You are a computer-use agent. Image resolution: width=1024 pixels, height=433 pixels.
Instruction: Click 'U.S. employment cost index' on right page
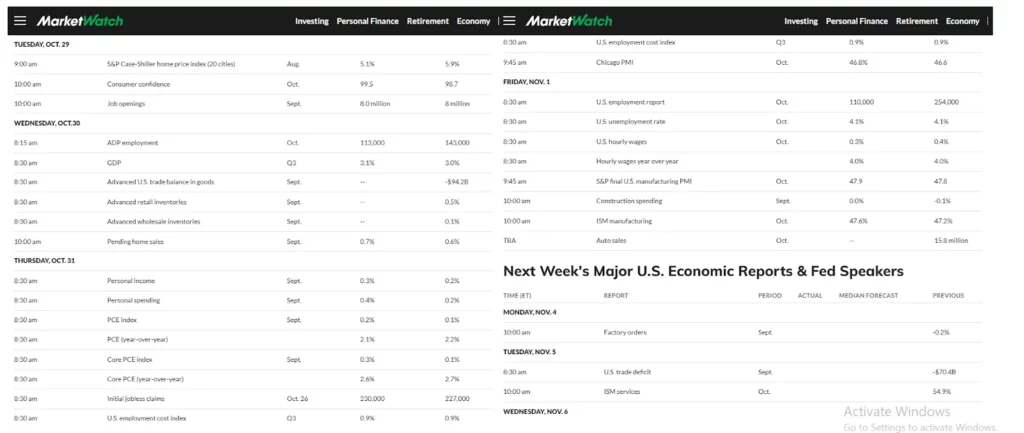pyautogui.click(x=635, y=42)
